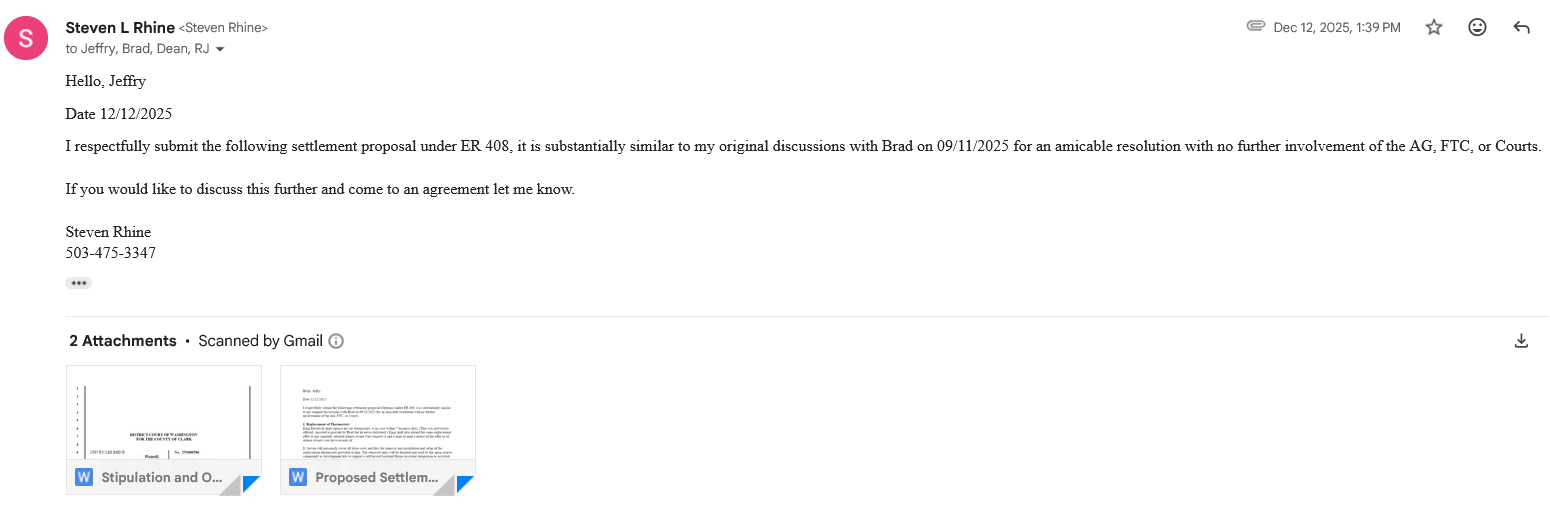Click the pink sender avatar 'S'
The height and width of the screenshot is (518, 1550).
[x=26, y=38]
